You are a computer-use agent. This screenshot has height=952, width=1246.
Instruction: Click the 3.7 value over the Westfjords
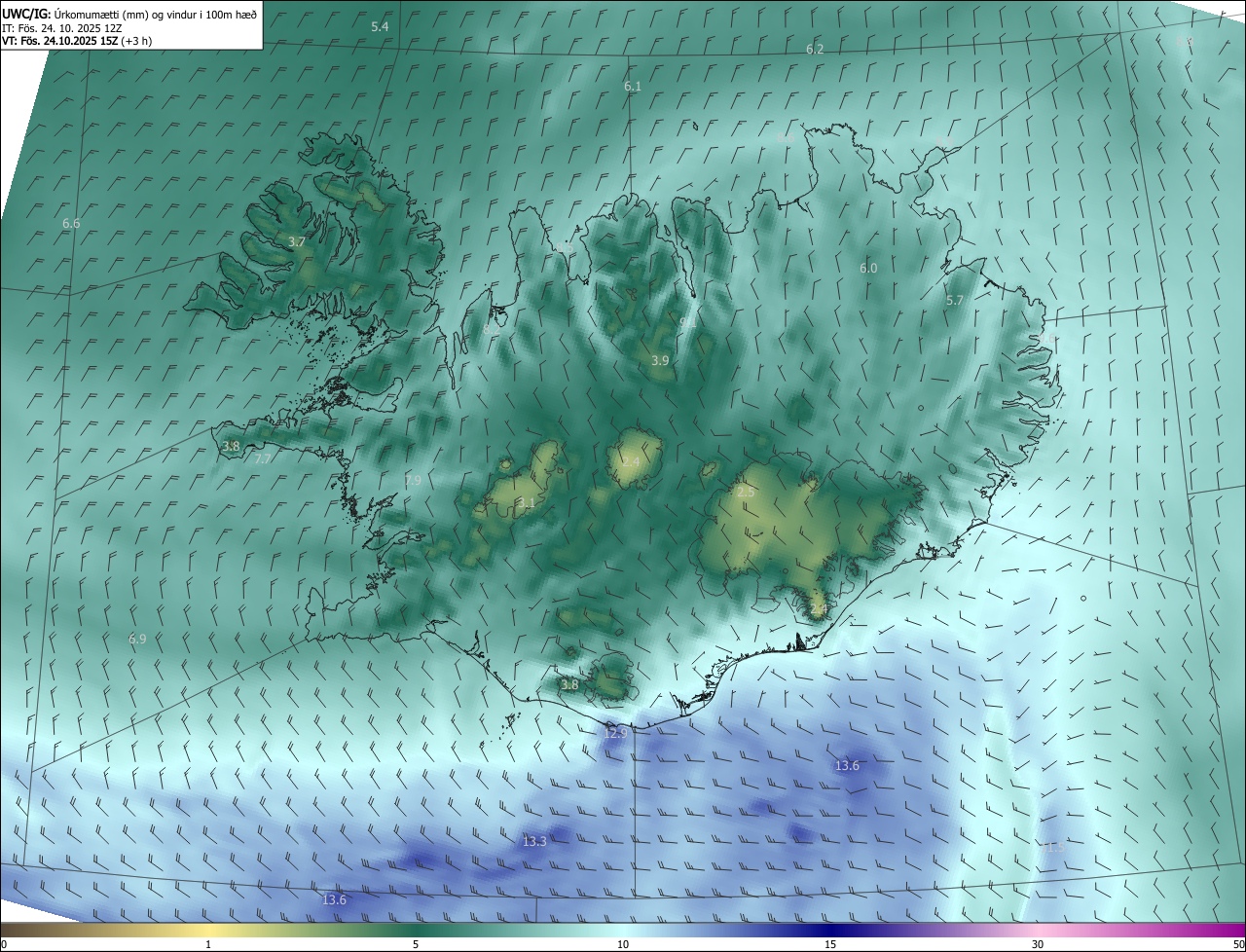(x=297, y=241)
